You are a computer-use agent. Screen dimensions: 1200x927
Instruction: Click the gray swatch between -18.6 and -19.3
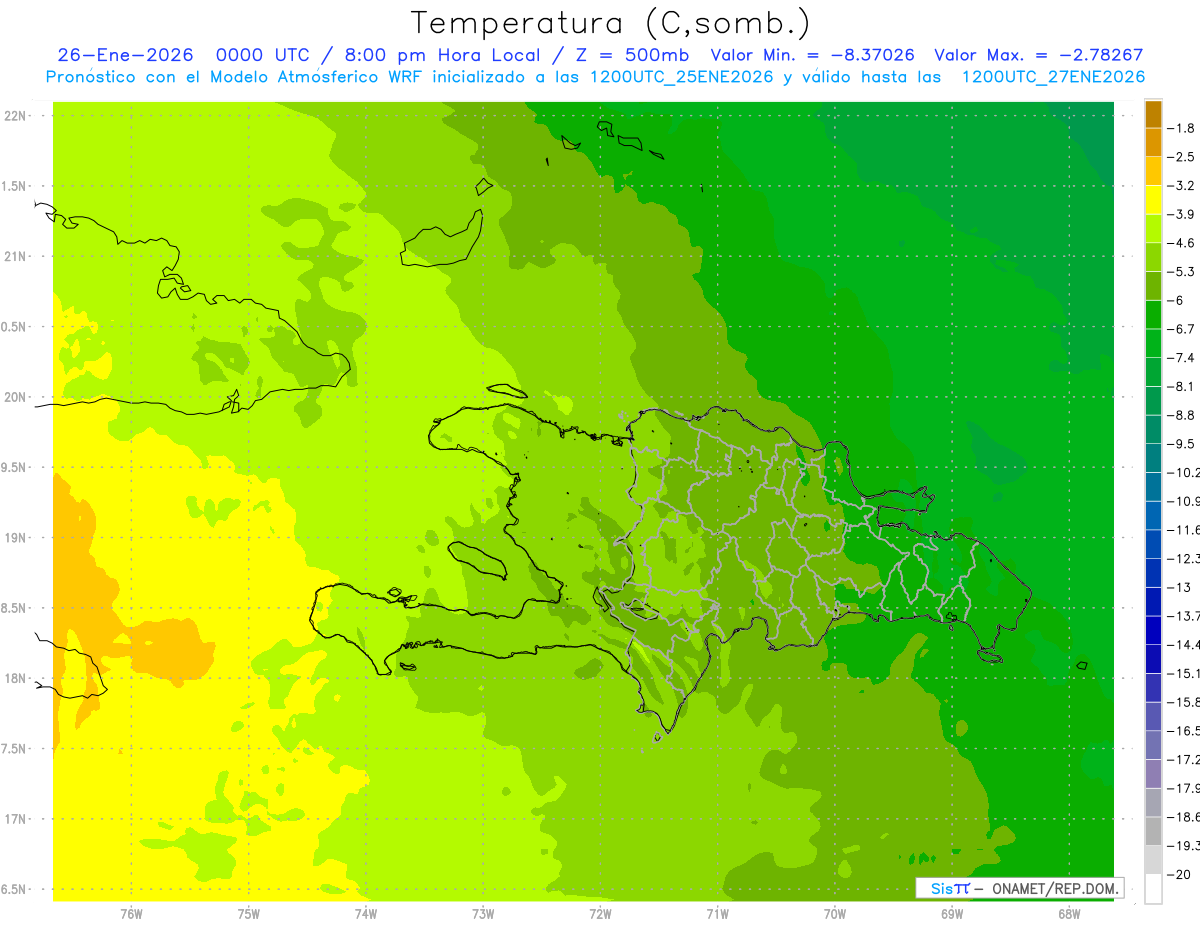[1153, 831]
